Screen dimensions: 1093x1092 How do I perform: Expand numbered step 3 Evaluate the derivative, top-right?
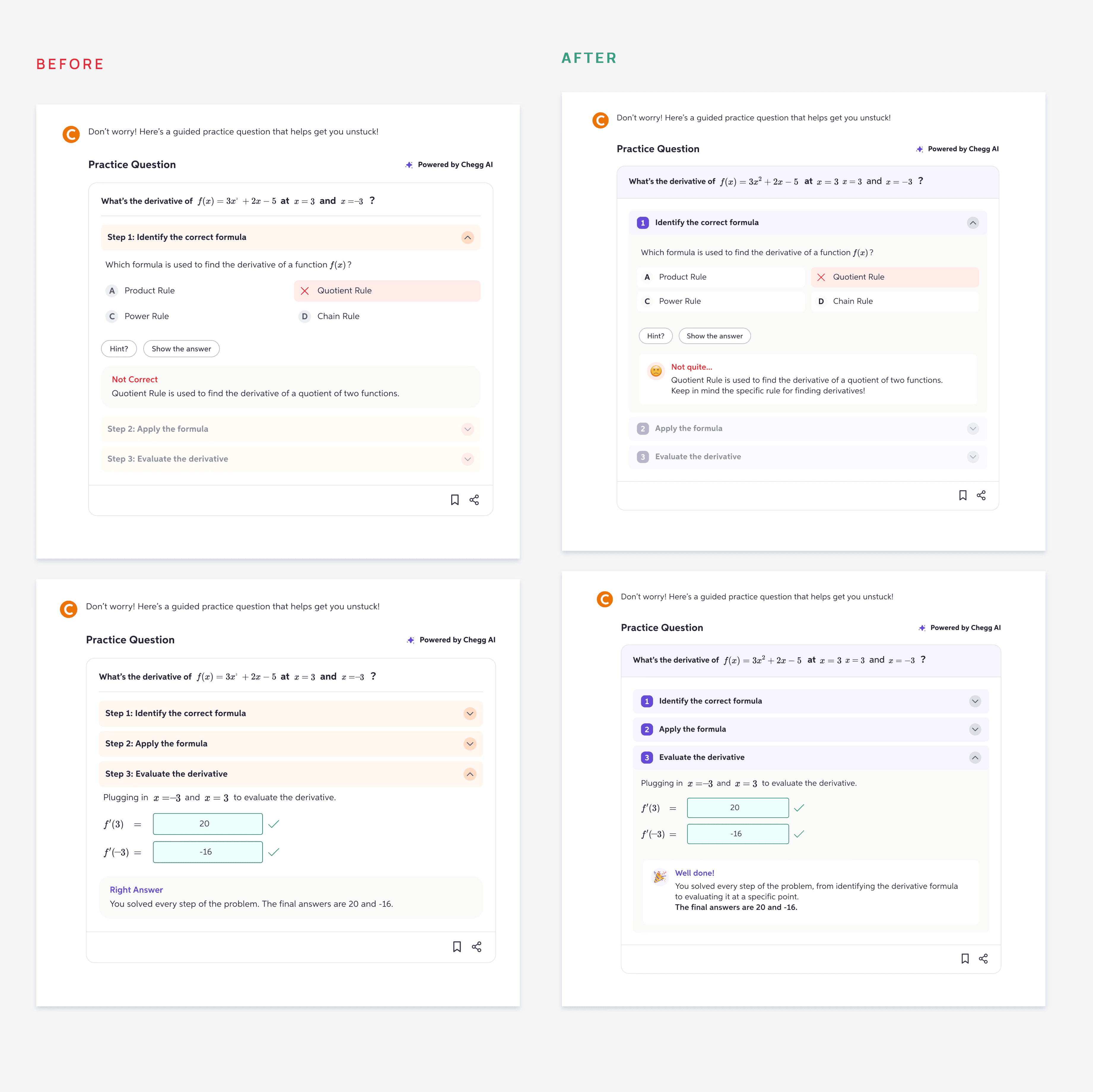[x=973, y=457]
